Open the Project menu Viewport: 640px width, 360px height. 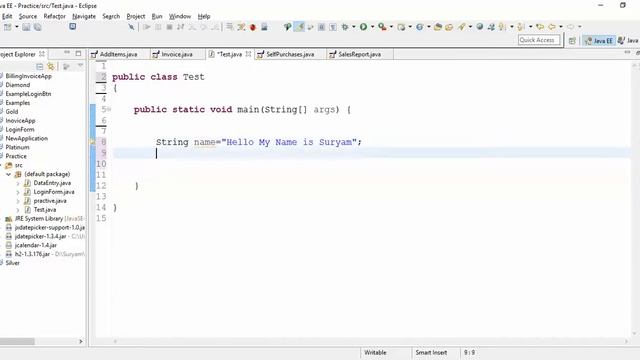[x=136, y=16]
